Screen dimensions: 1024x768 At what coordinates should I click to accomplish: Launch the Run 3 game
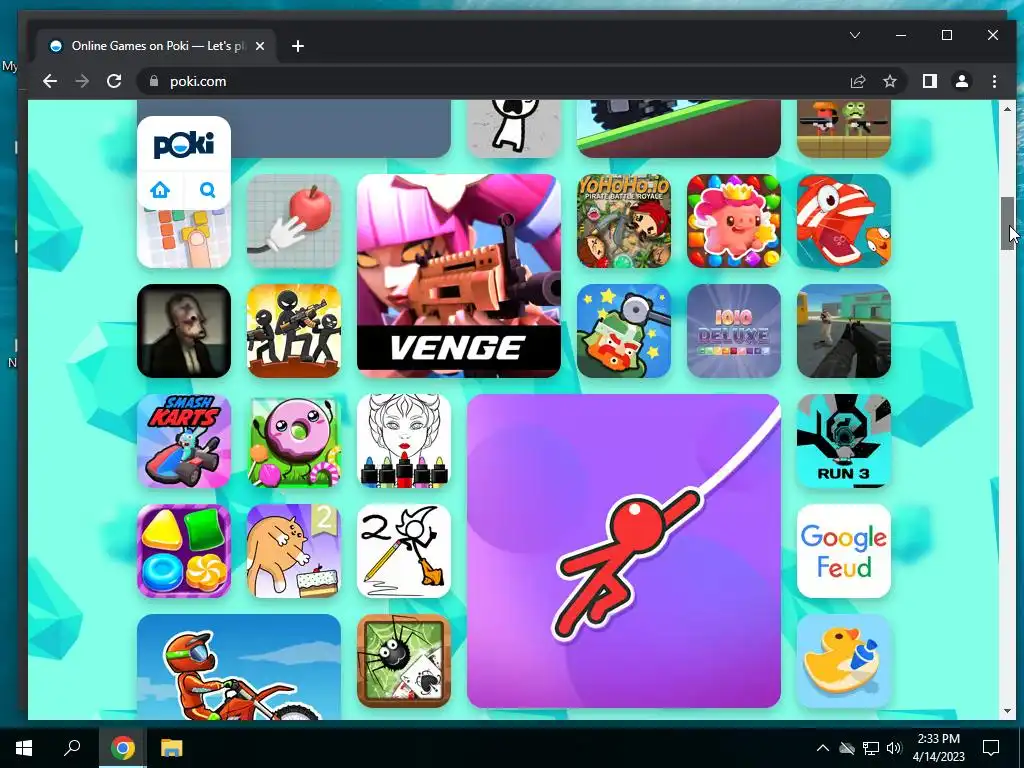[844, 441]
